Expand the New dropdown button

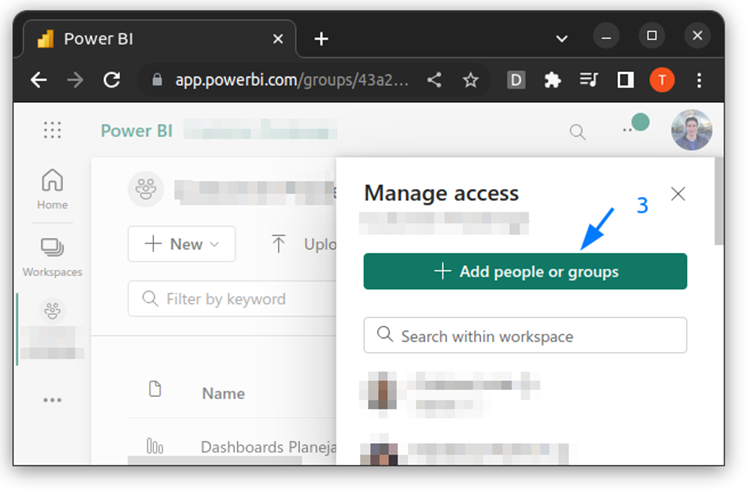(x=181, y=244)
